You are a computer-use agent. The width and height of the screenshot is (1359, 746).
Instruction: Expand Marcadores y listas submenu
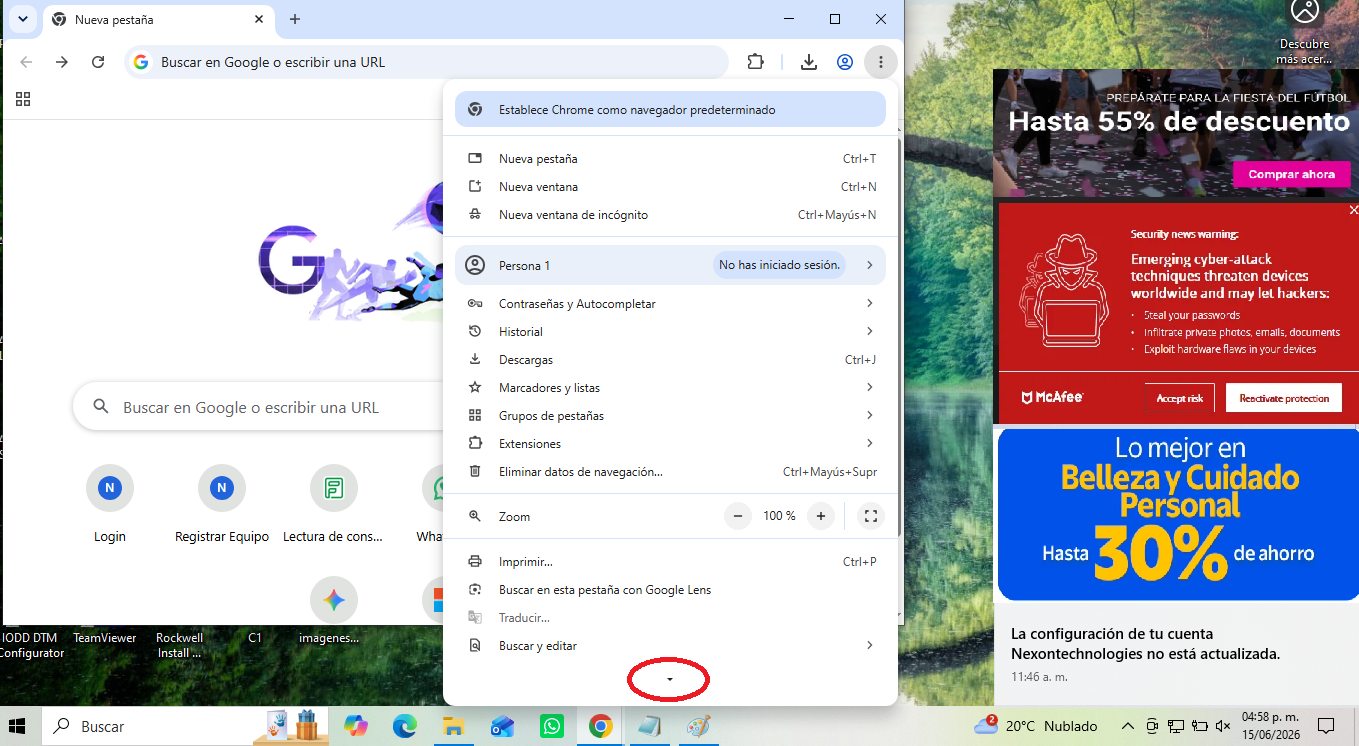[670, 388]
